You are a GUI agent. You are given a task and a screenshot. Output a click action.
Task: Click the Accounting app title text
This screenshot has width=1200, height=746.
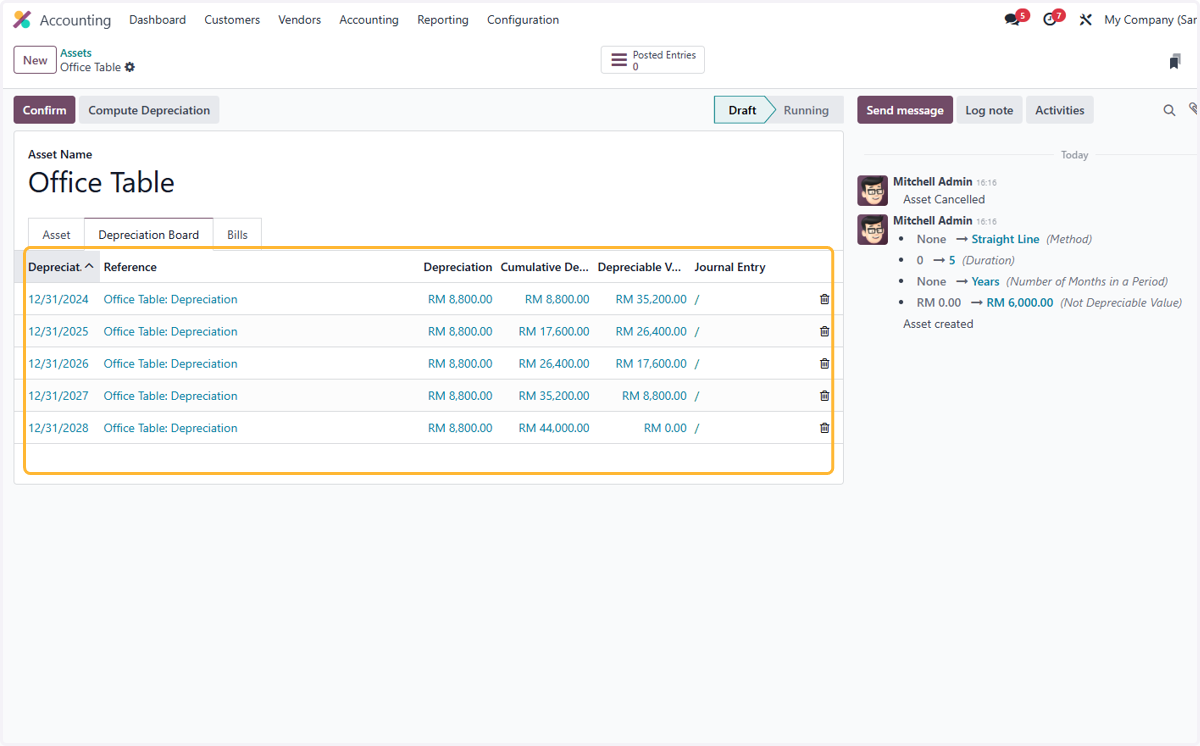click(75, 20)
